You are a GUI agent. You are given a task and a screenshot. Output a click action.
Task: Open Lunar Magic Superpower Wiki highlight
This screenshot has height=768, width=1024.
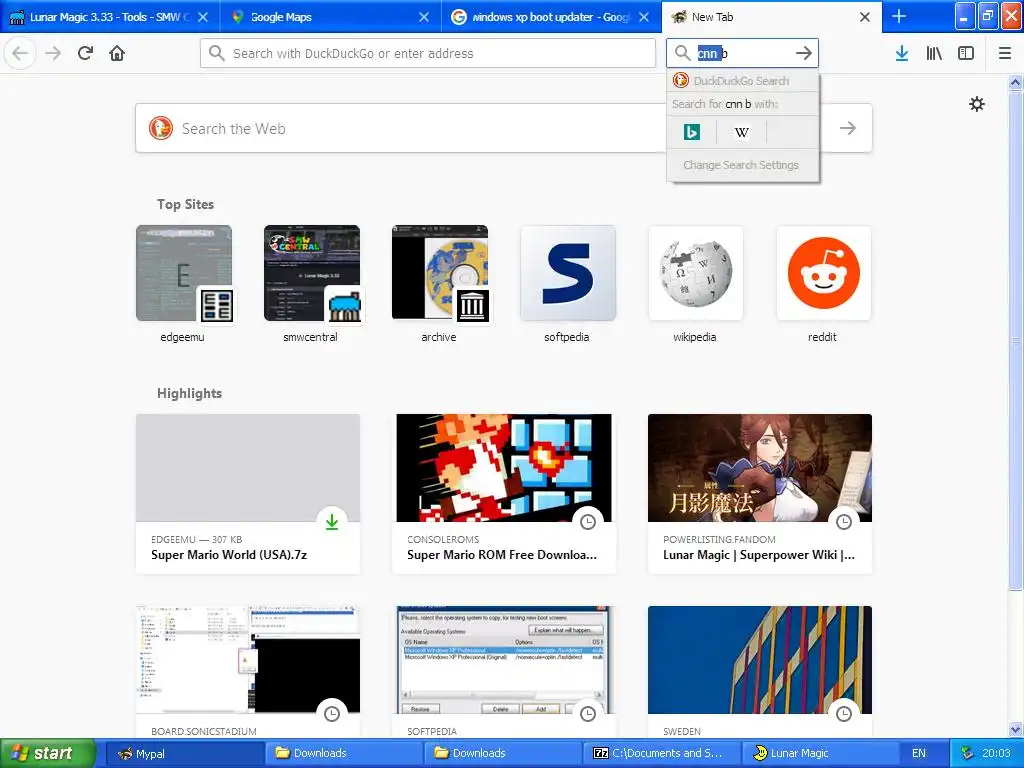(x=760, y=494)
